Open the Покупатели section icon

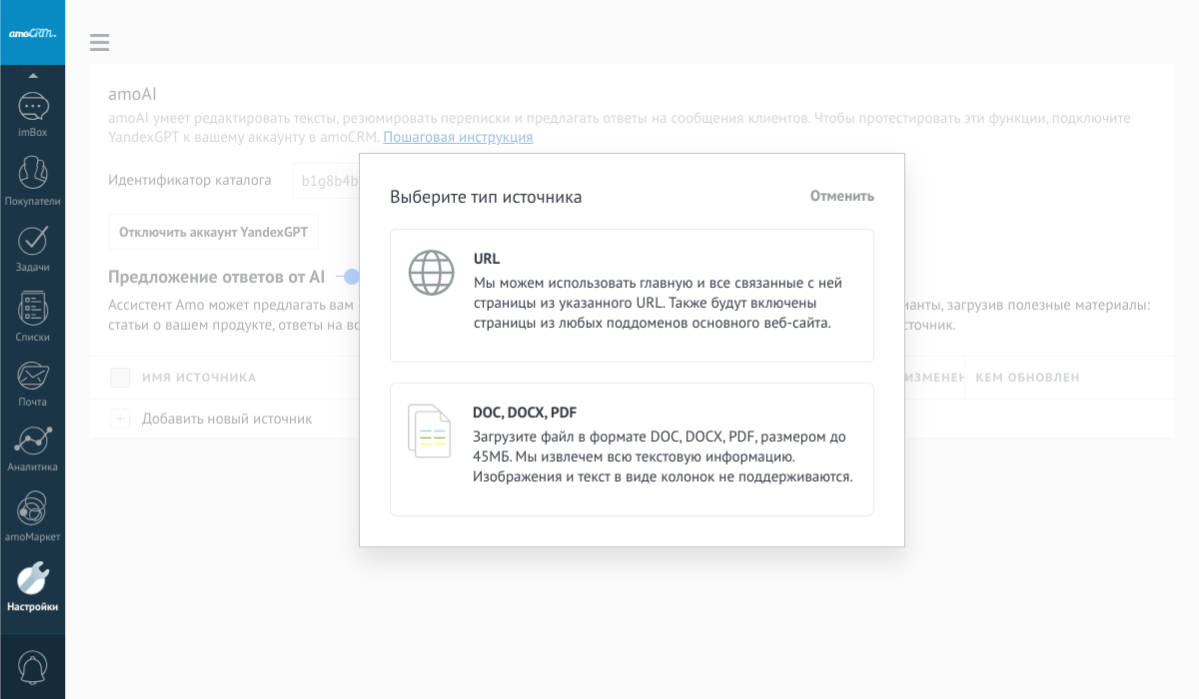click(33, 173)
